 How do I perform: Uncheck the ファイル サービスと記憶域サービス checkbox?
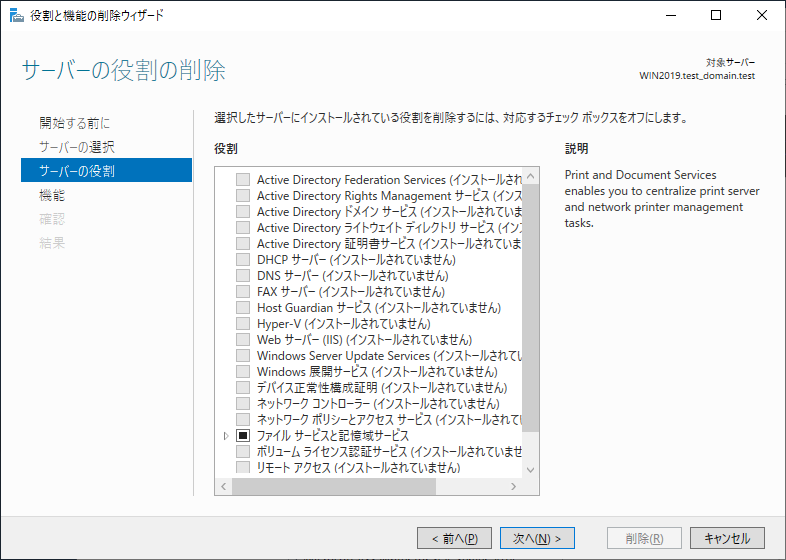[x=243, y=436]
